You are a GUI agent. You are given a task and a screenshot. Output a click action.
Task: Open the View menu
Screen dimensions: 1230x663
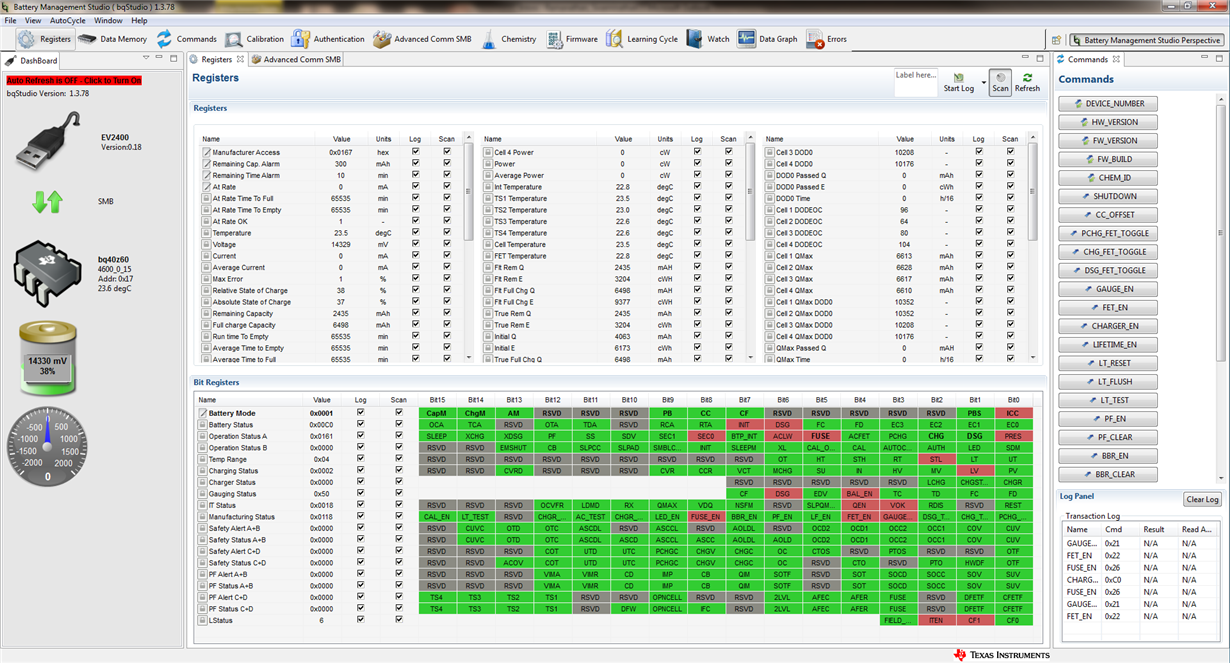point(33,20)
